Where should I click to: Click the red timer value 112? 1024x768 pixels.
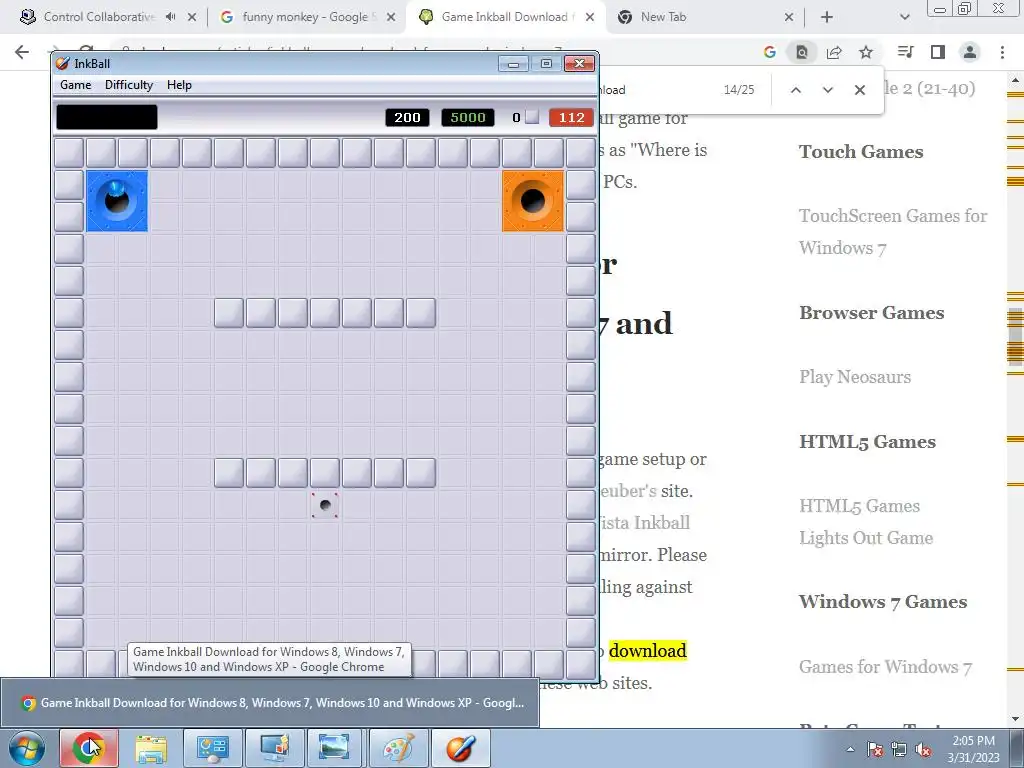(x=571, y=118)
